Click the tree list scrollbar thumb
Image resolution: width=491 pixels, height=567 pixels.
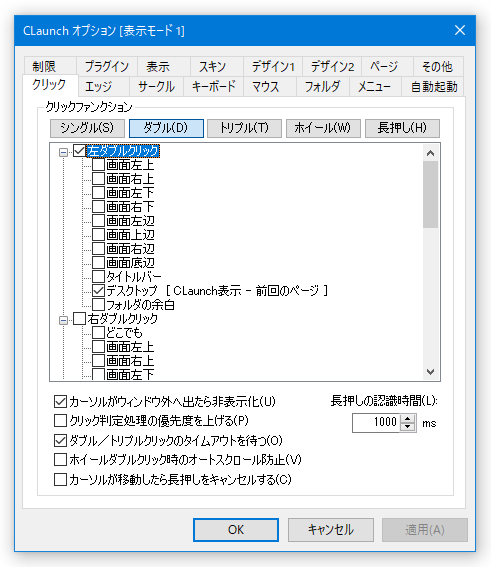pyautogui.click(x=430, y=195)
